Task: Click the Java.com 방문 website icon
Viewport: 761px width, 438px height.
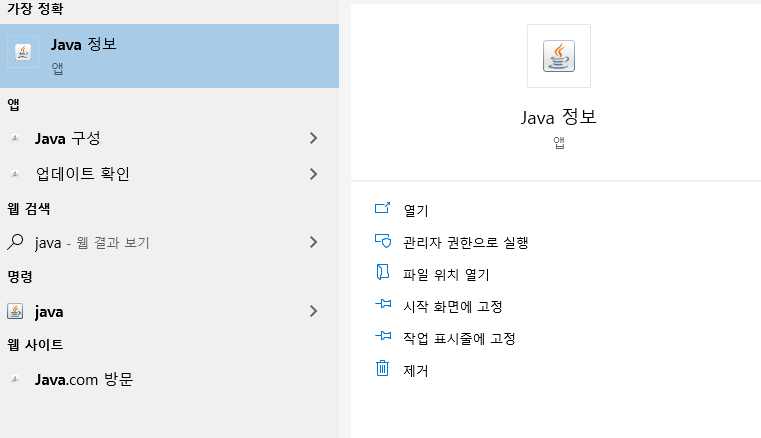Action: 15,379
